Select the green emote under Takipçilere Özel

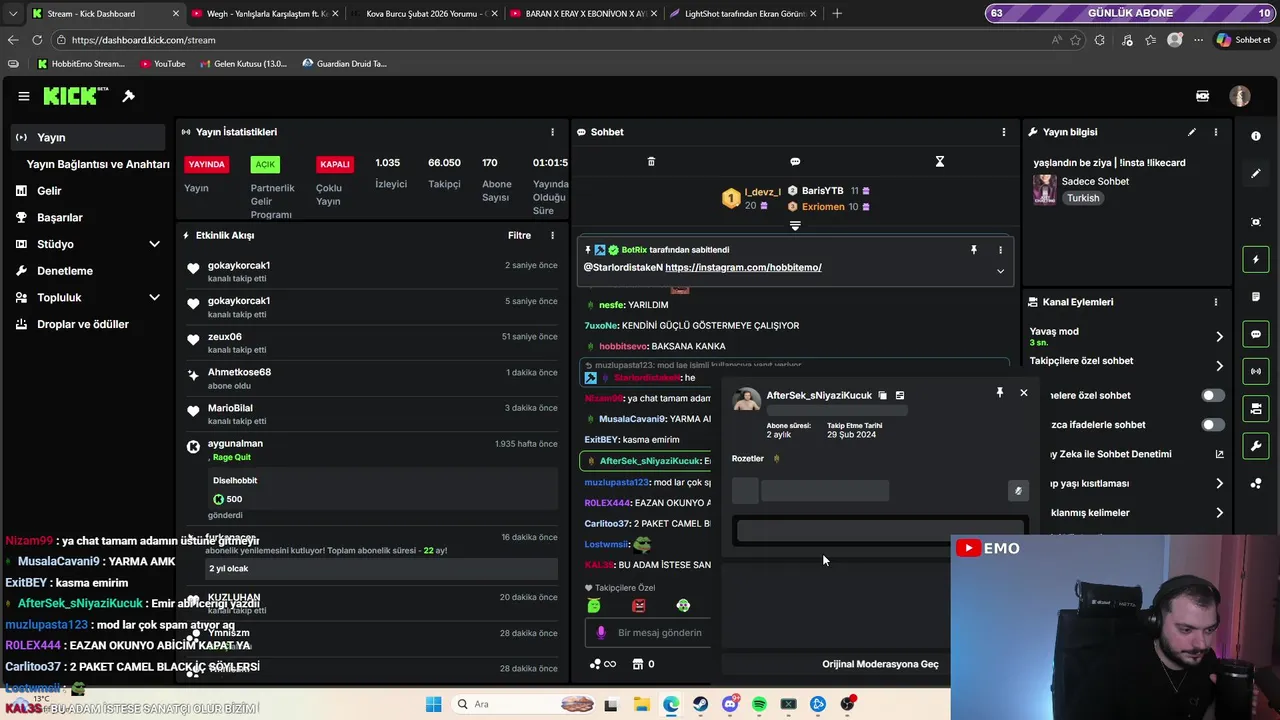tap(594, 605)
